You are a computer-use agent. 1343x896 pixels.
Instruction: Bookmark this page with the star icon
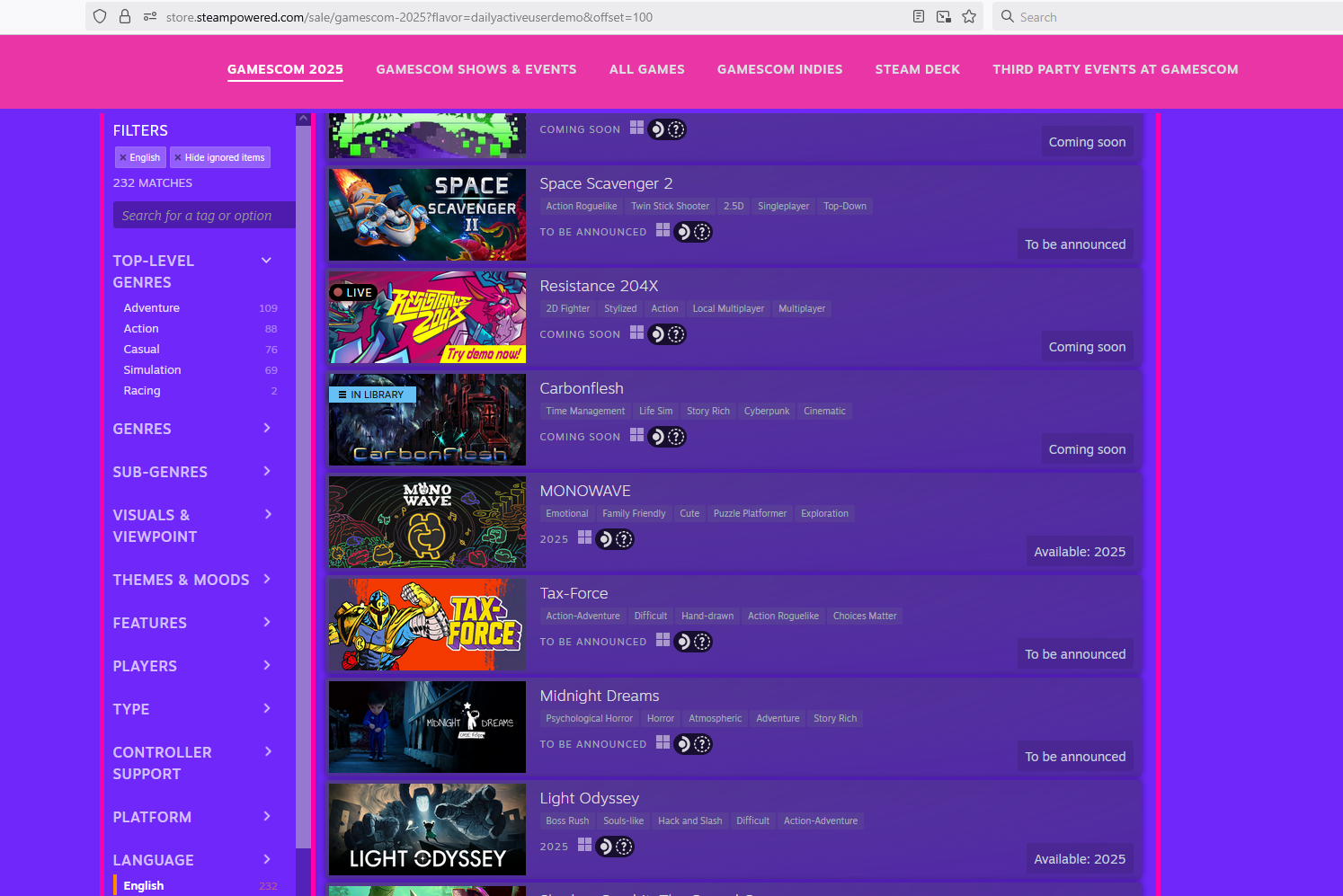coord(969,17)
